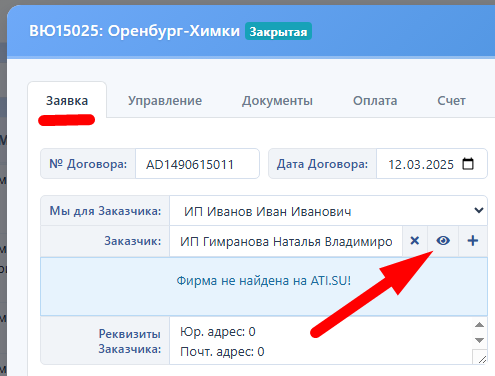
Task: Click the № Договора: label
Action: click(88, 164)
